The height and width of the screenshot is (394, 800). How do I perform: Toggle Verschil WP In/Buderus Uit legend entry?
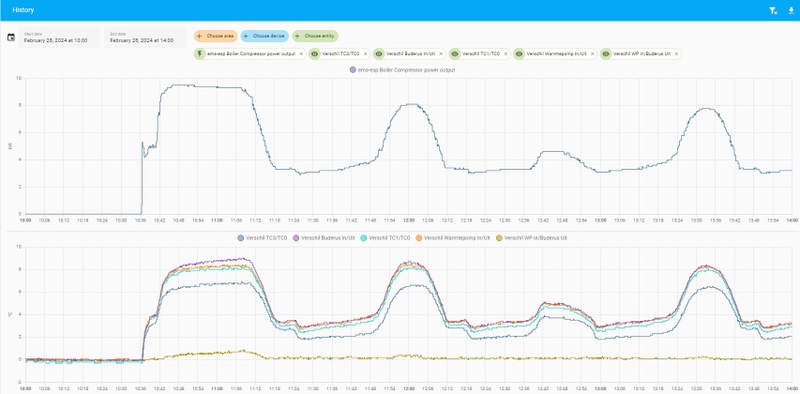[532, 238]
